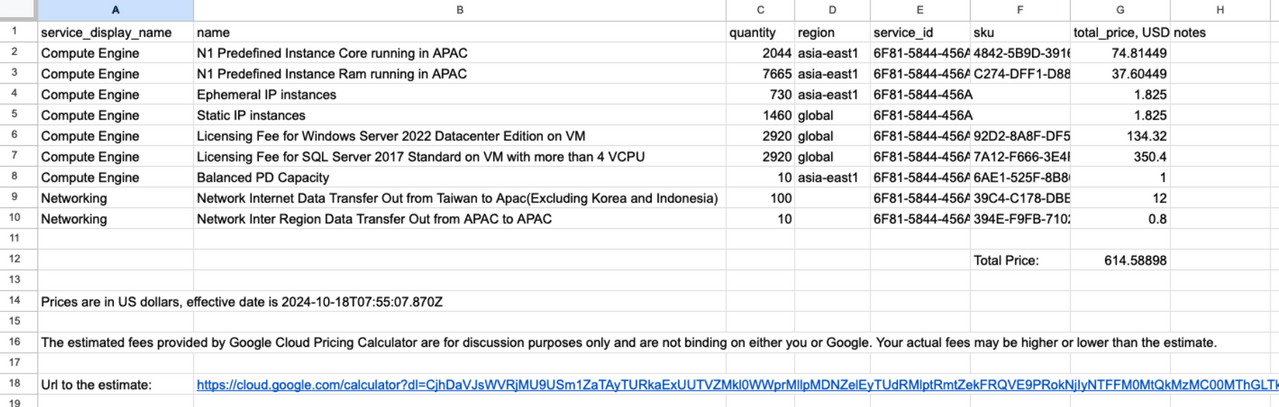Click quantity value 7665
This screenshot has height=407, width=1279.
760,74
